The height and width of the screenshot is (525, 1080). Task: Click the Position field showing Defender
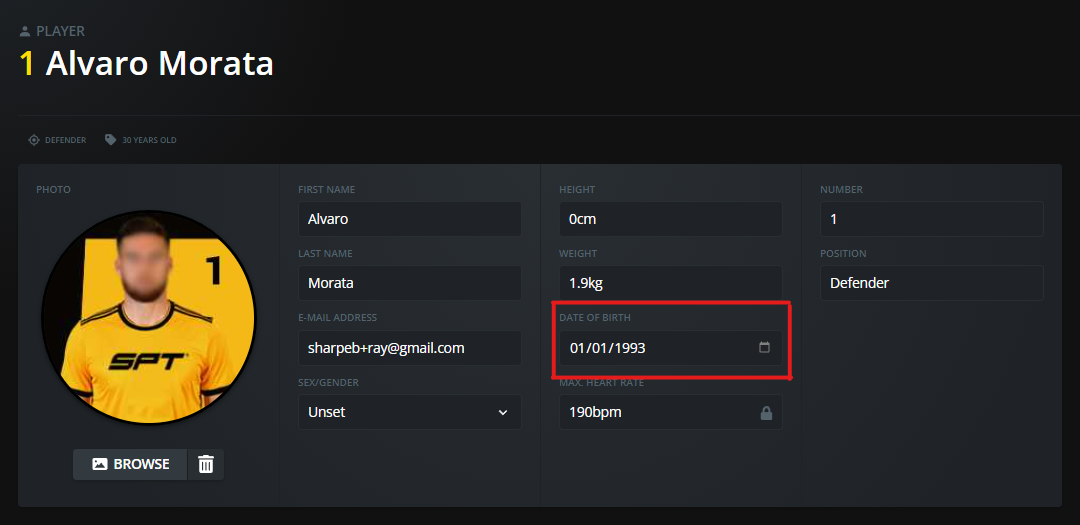point(931,283)
